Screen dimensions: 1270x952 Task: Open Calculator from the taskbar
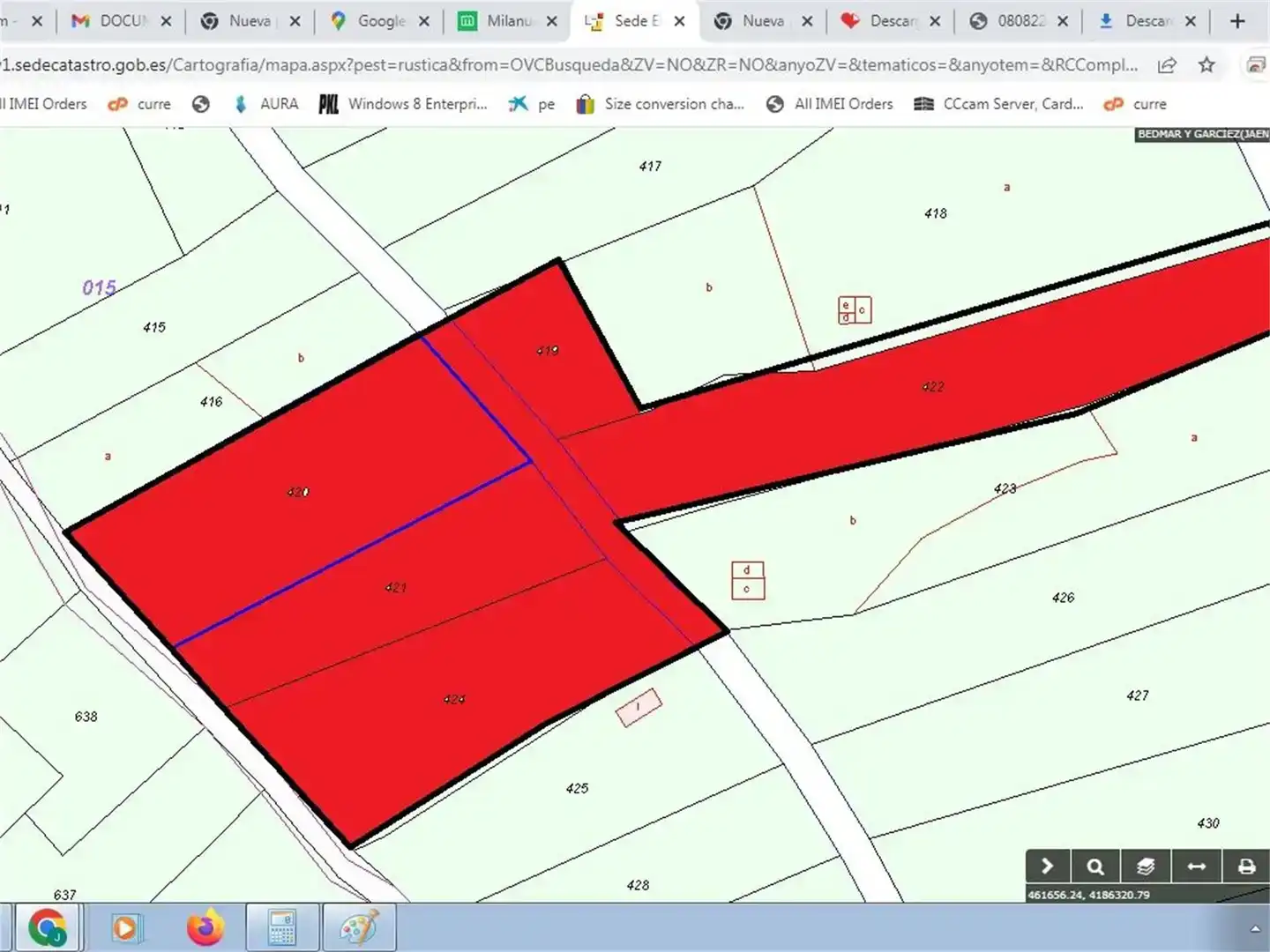click(x=281, y=928)
